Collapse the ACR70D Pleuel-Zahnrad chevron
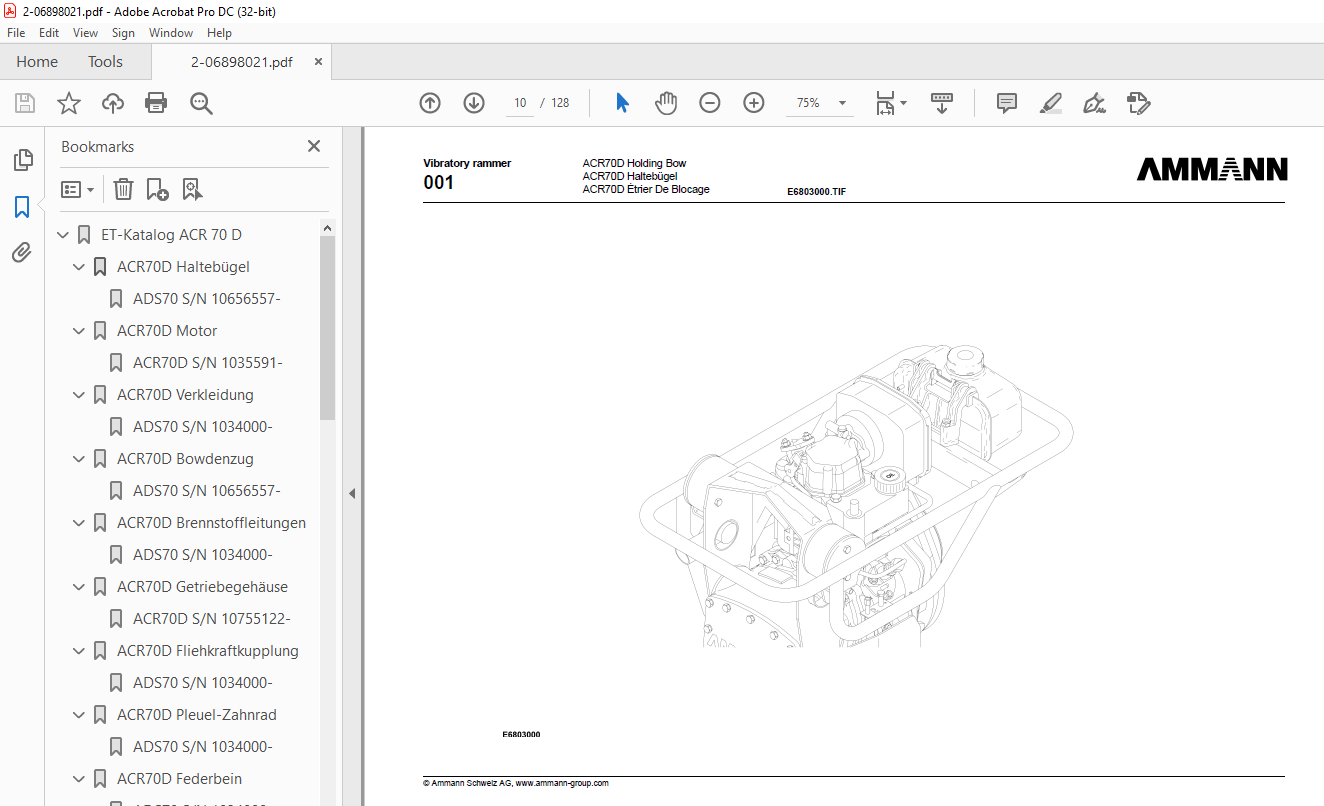This screenshot has height=806, width=1324. pyautogui.click(x=79, y=715)
